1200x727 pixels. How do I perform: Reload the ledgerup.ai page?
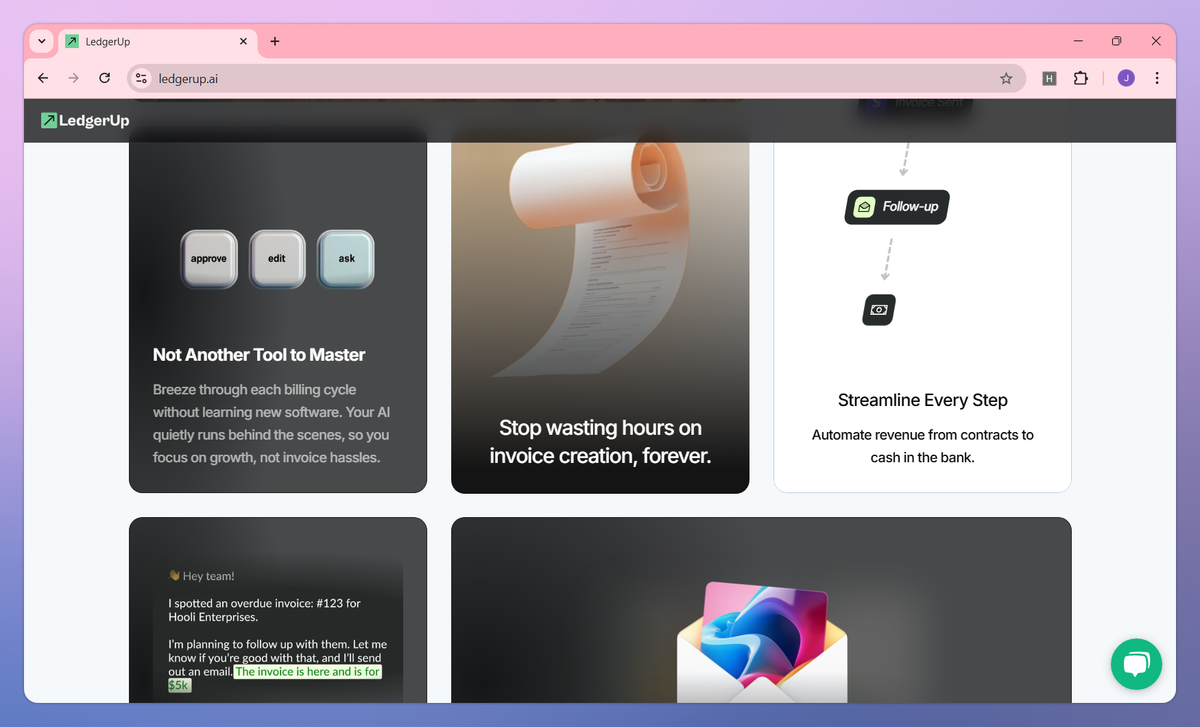click(x=104, y=78)
